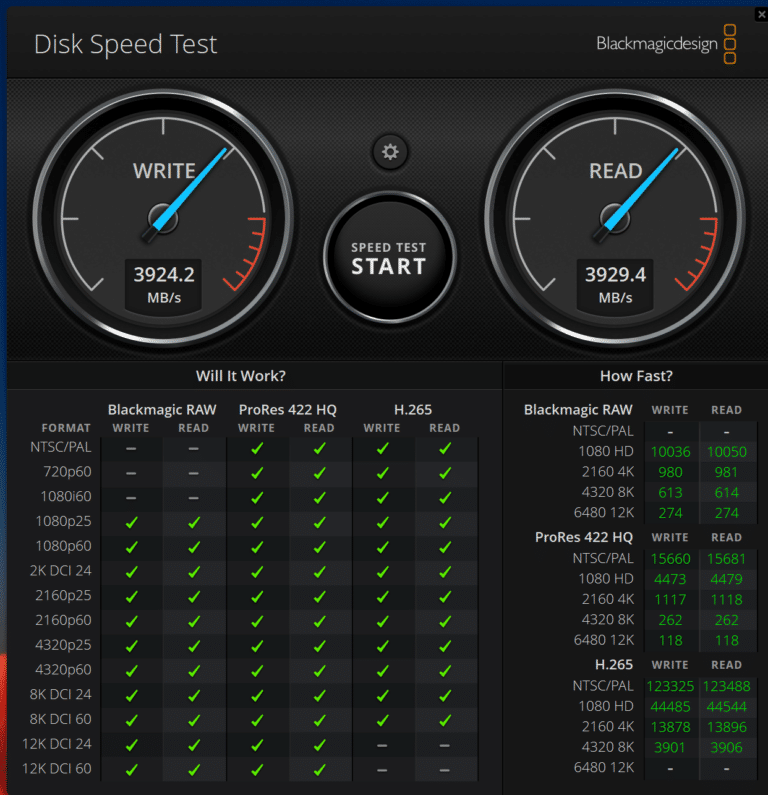
Task: Click H.265 read checkmark for 8K DCI 60
Action: coord(445,720)
